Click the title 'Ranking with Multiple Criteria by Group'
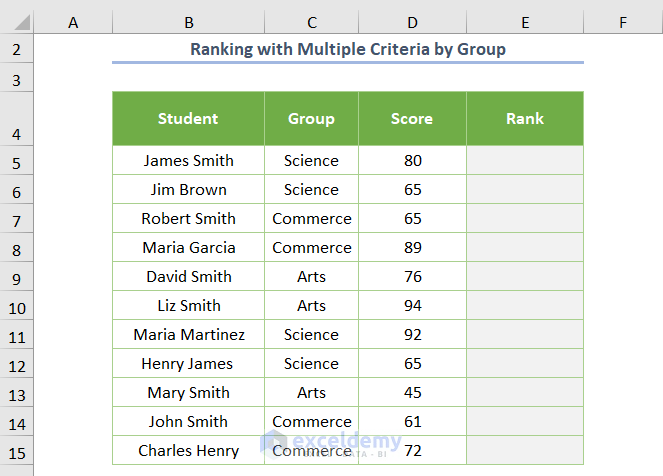 (x=347, y=49)
